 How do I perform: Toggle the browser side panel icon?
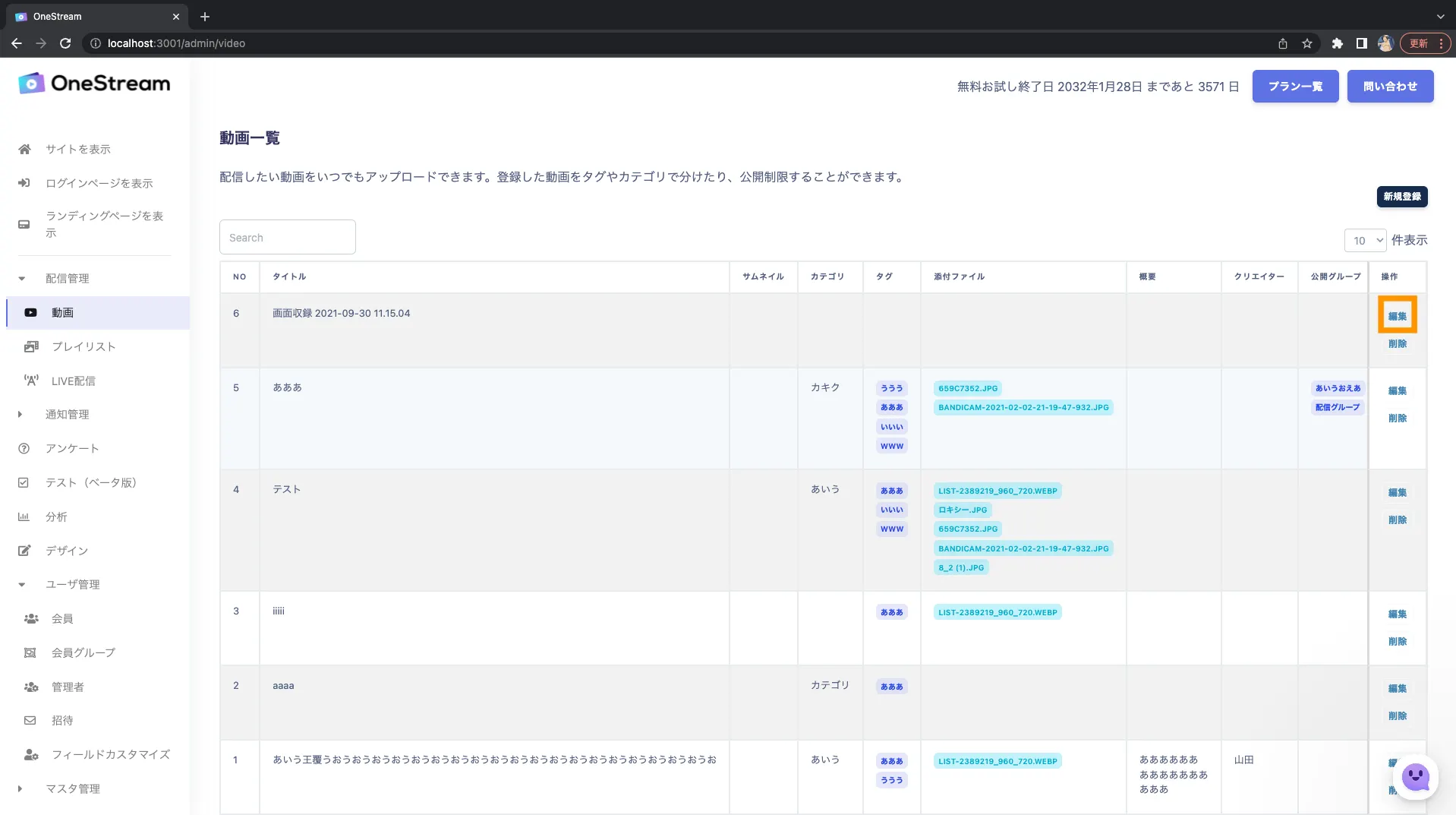tap(1362, 43)
